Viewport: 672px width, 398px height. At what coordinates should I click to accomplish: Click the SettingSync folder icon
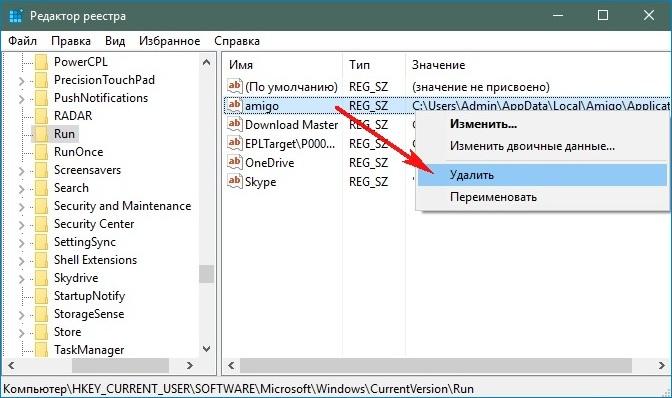click(41, 242)
